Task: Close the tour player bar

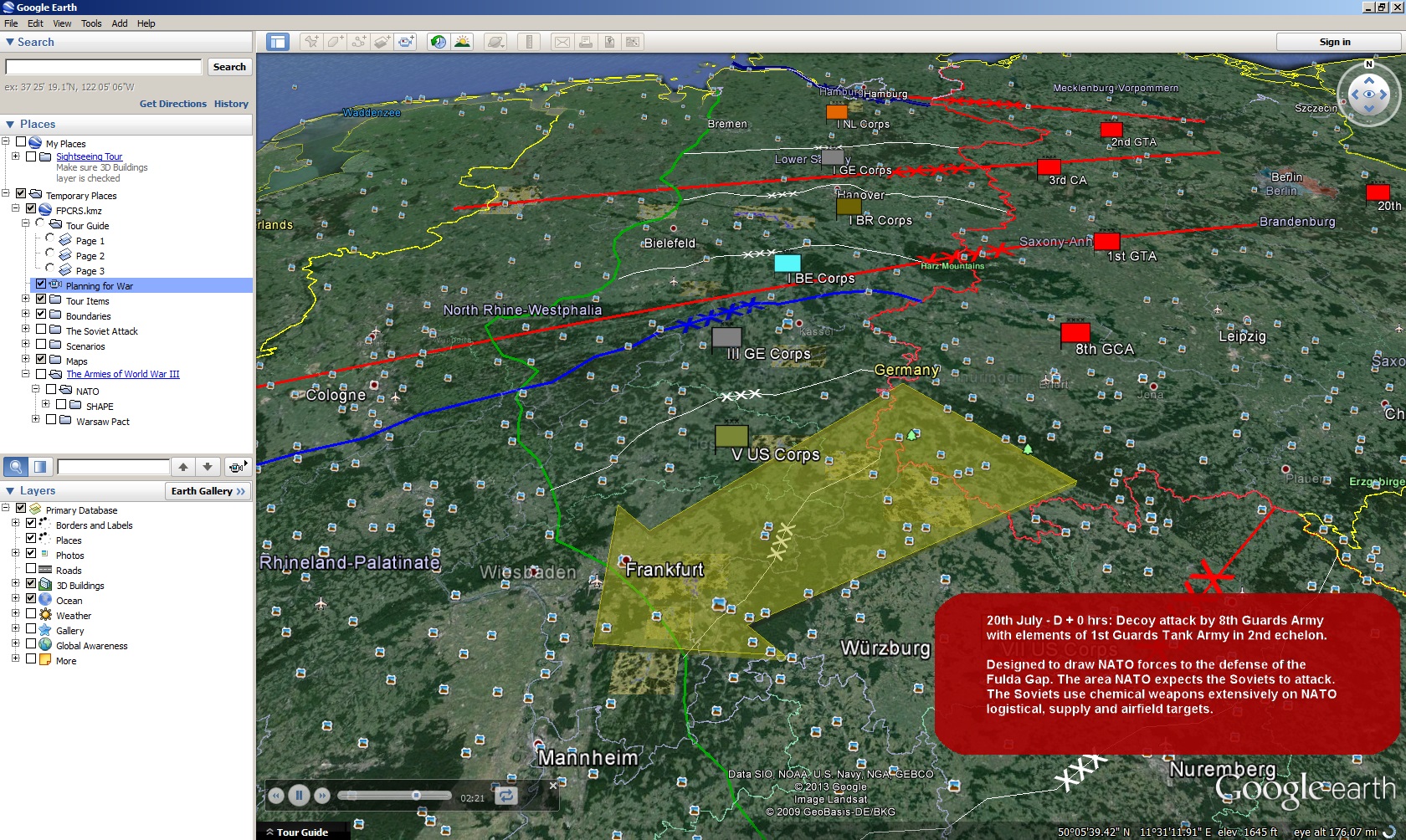Action: (552, 786)
